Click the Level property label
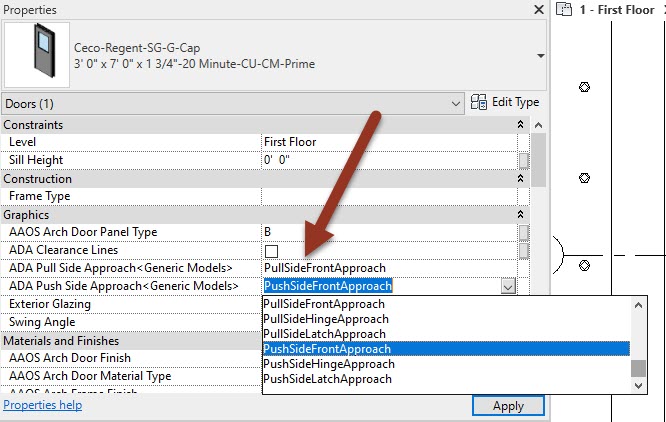The width and height of the screenshot is (666, 422). [x=22, y=142]
